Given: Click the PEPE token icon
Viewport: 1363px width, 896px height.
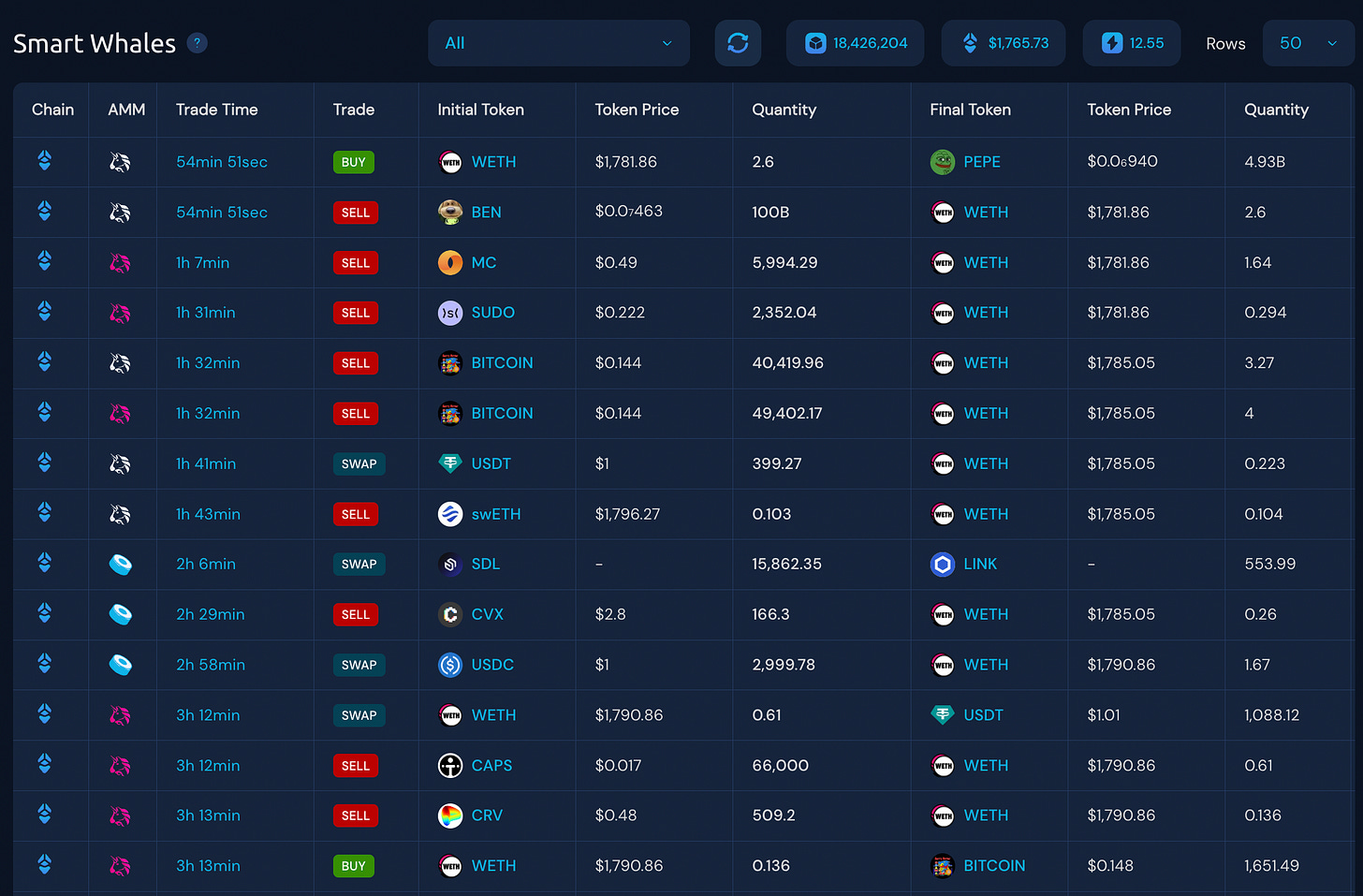Looking at the screenshot, I should click(x=943, y=162).
